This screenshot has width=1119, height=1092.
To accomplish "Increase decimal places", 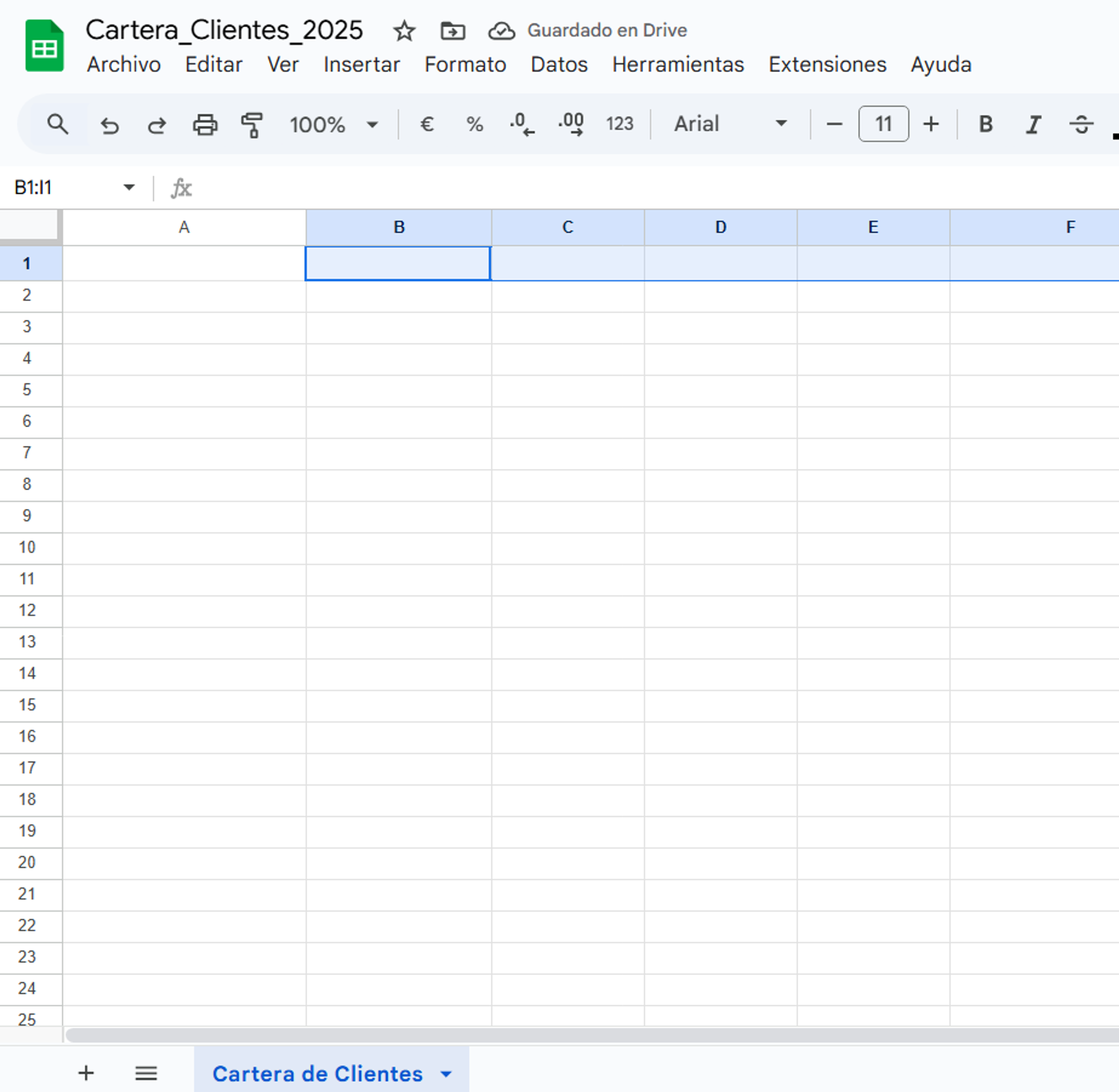I will click(x=571, y=124).
